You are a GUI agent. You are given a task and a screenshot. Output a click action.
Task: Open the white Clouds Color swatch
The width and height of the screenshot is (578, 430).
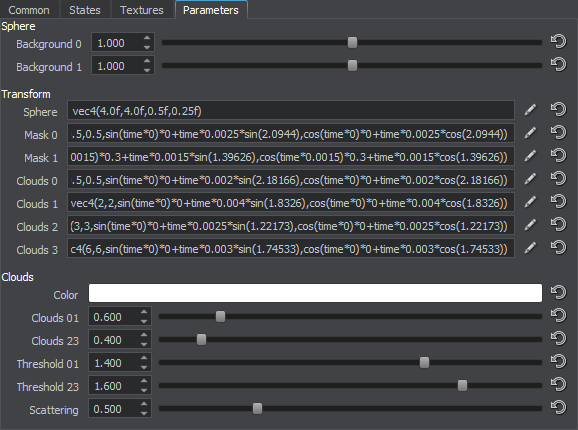click(315, 293)
